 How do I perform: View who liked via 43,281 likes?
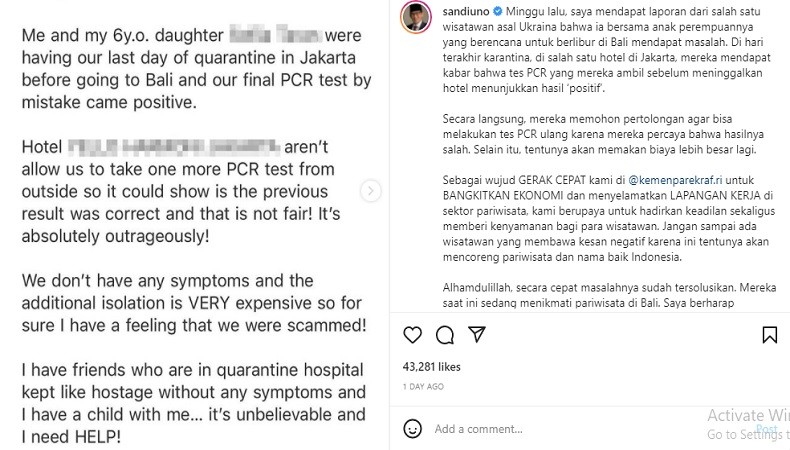(431, 367)
